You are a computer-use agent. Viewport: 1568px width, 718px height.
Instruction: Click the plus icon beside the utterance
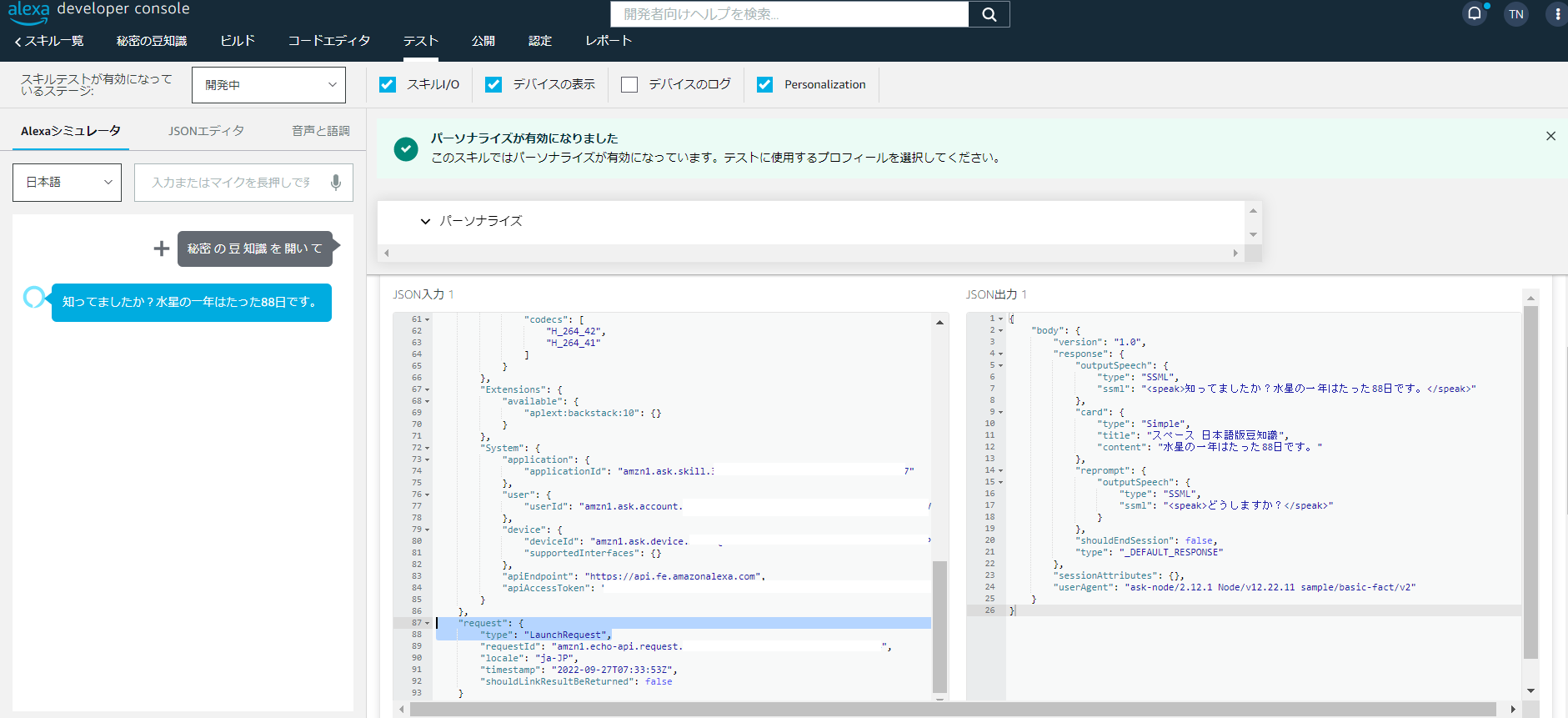coord(162,249)
